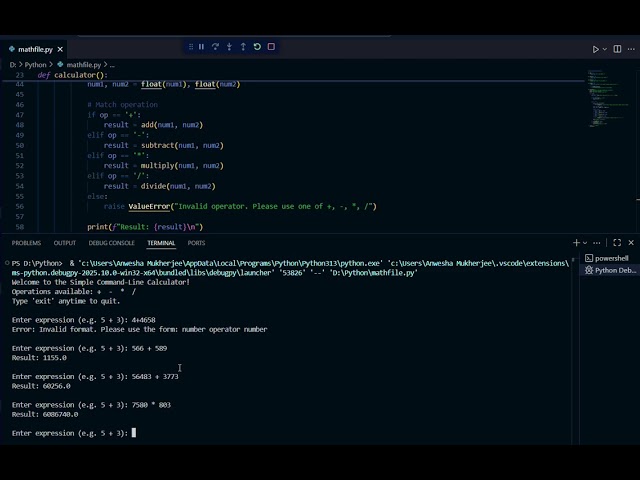The image size is (640, 480).
Task: Click the code minimap overview
Action: (x=610, y=98)
